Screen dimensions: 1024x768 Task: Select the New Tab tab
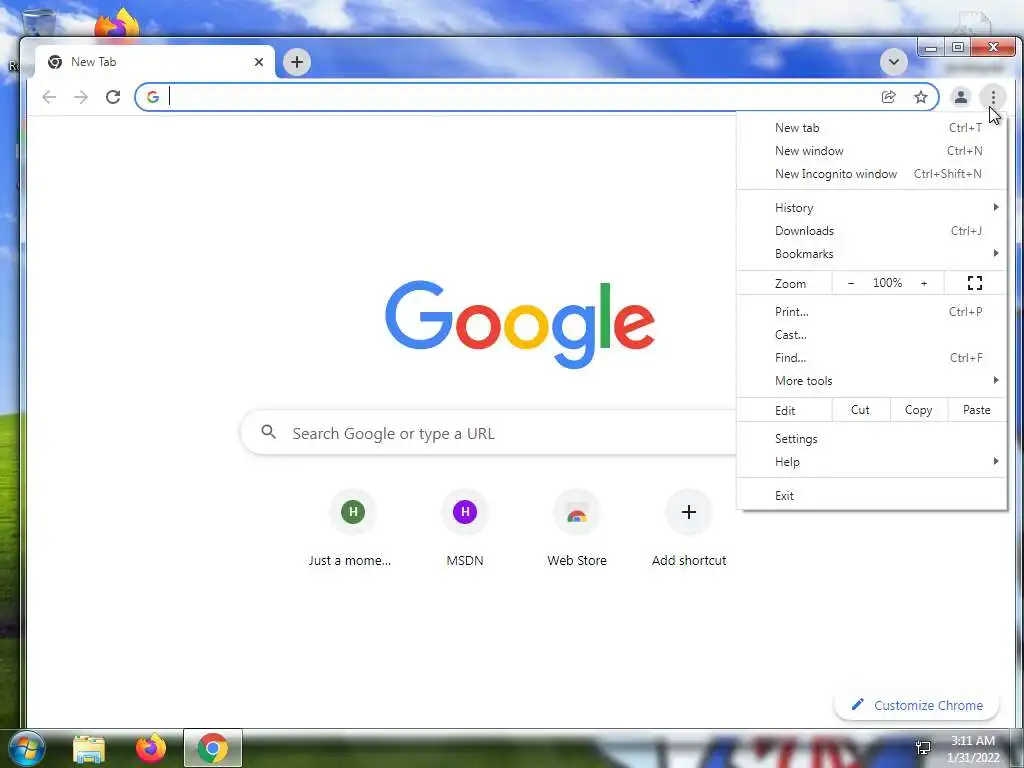click(155, 62)
